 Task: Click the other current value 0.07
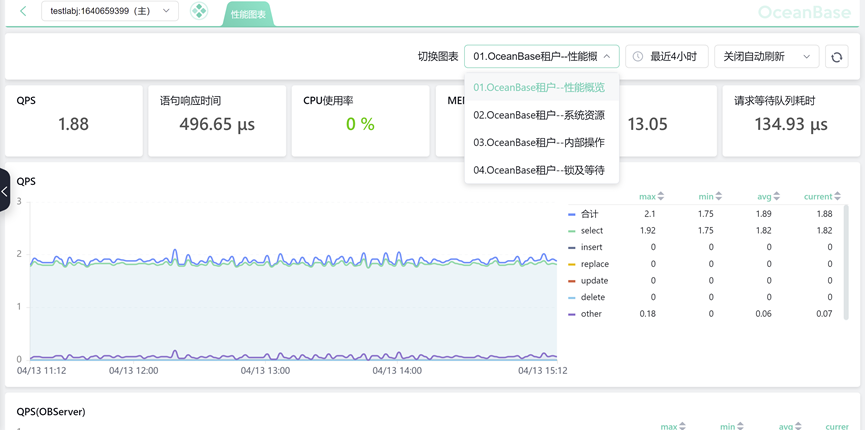click(824, 314)
